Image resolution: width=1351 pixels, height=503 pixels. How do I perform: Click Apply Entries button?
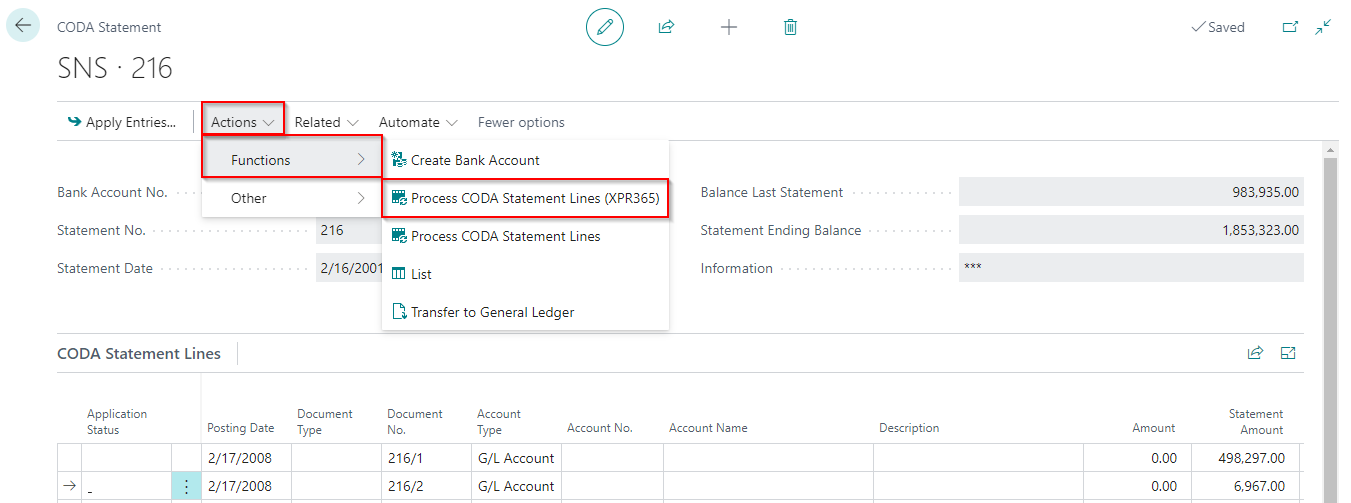click(121, 122)
